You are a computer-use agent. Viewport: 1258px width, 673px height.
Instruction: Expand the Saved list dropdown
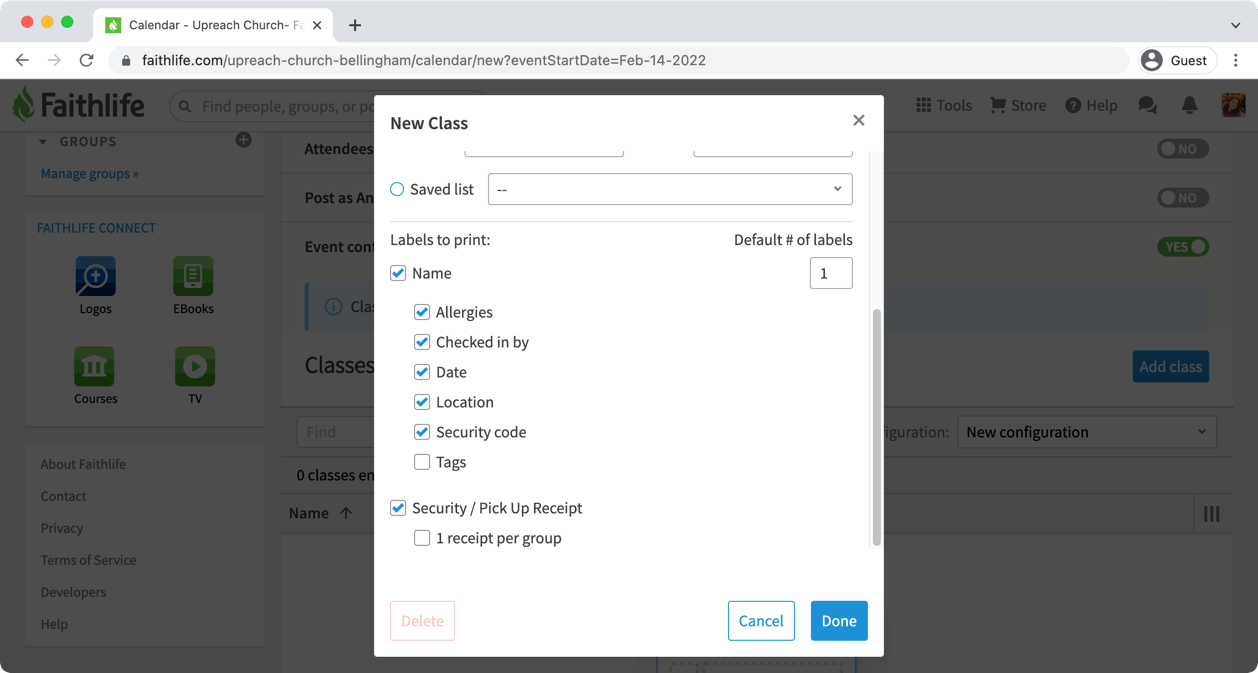point(670,189)
